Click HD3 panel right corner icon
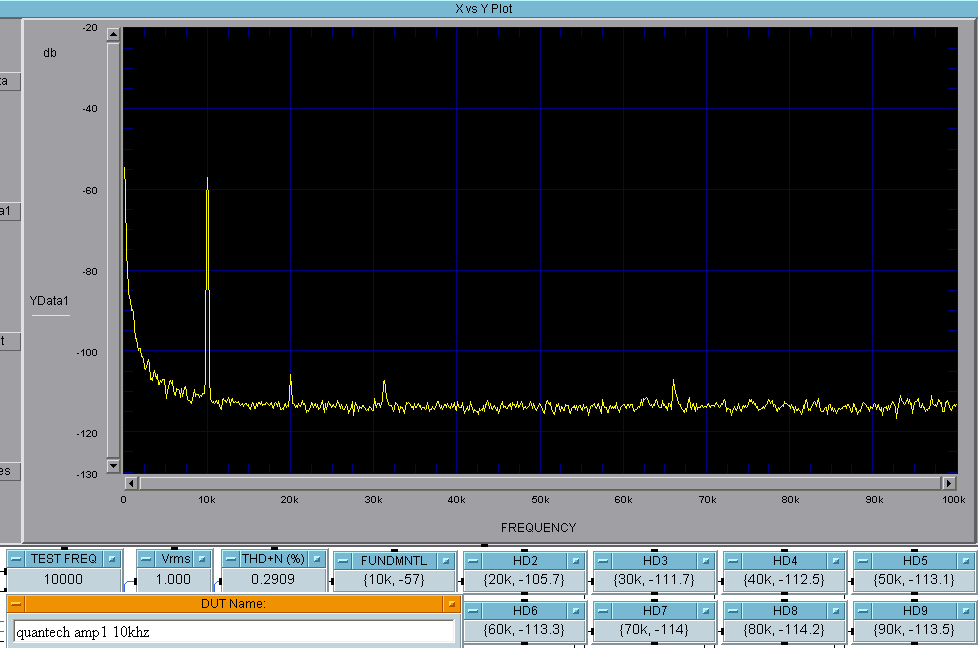The width and height of the screenshot is (978, 648). click(705, 561)
